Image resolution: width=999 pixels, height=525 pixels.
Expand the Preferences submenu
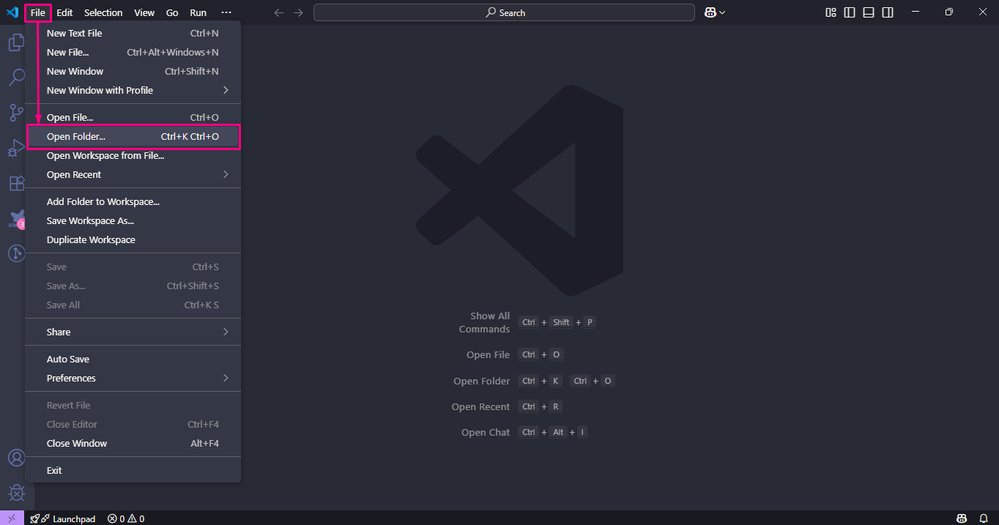click(133, 378)
